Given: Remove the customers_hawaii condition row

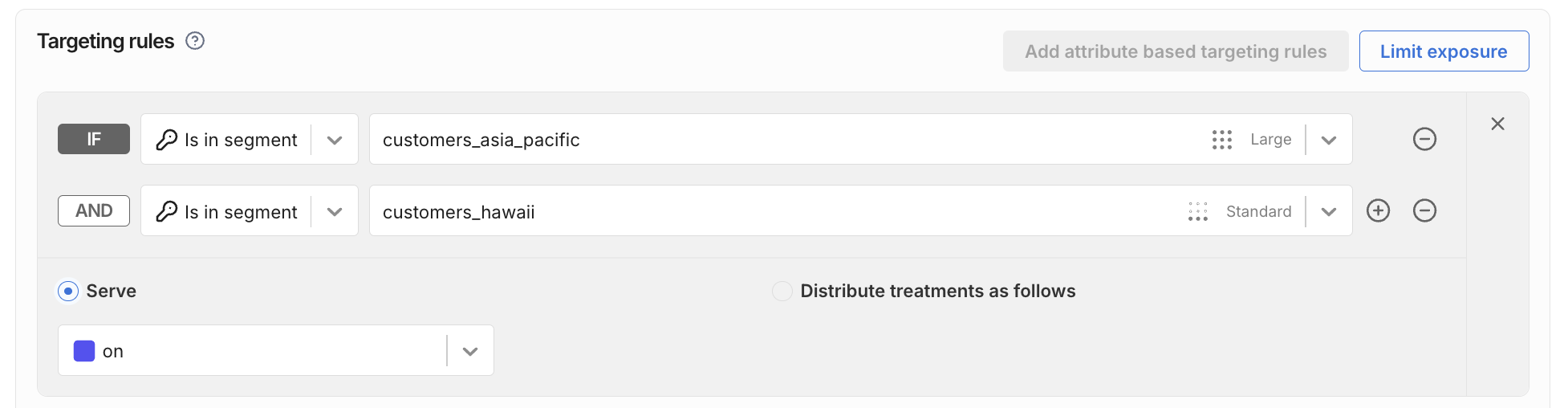Looking at the screenshot, I should pyautogui.click(x=1424, y=211).
